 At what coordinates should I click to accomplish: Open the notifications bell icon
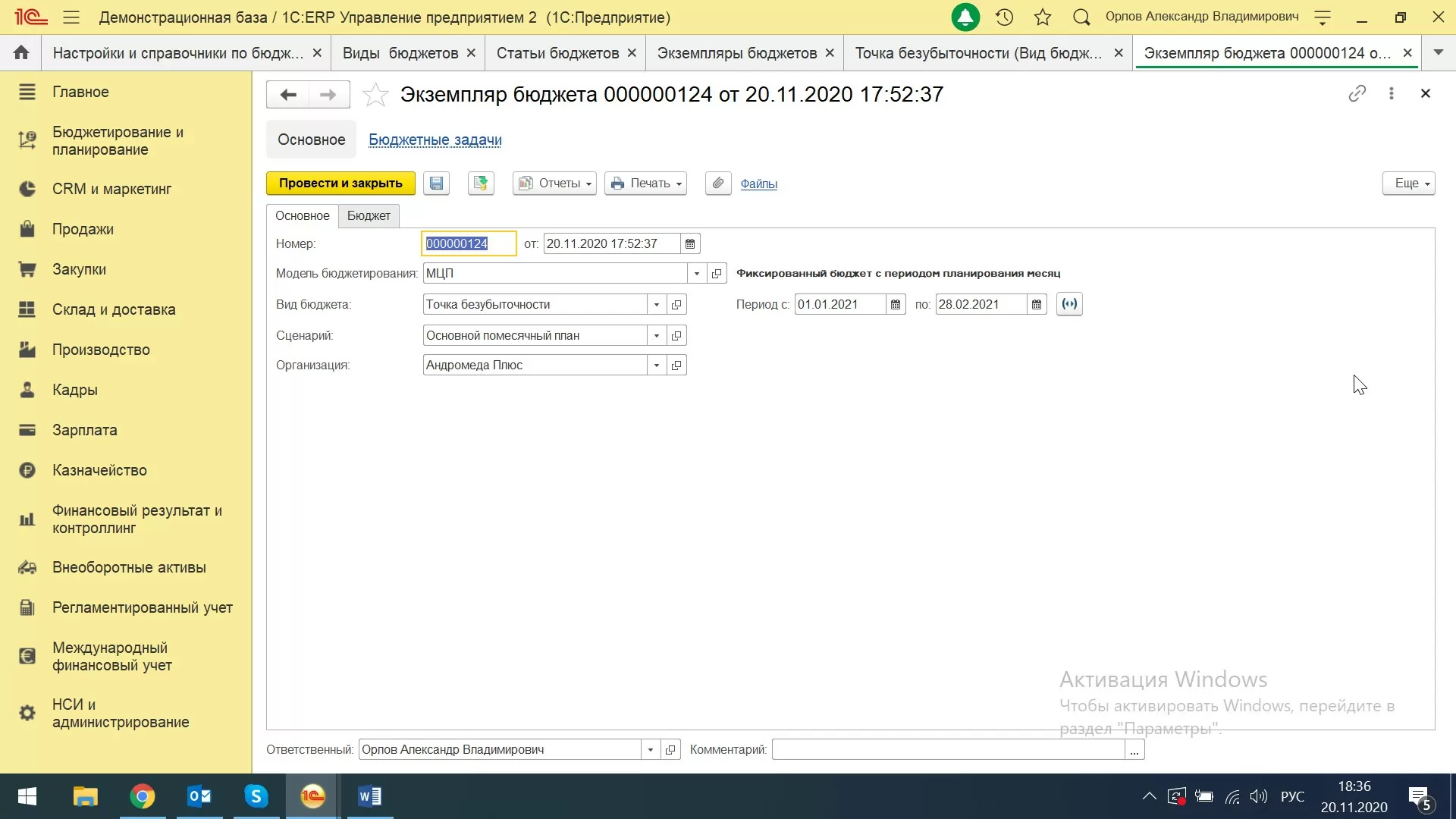click(965, 17)
